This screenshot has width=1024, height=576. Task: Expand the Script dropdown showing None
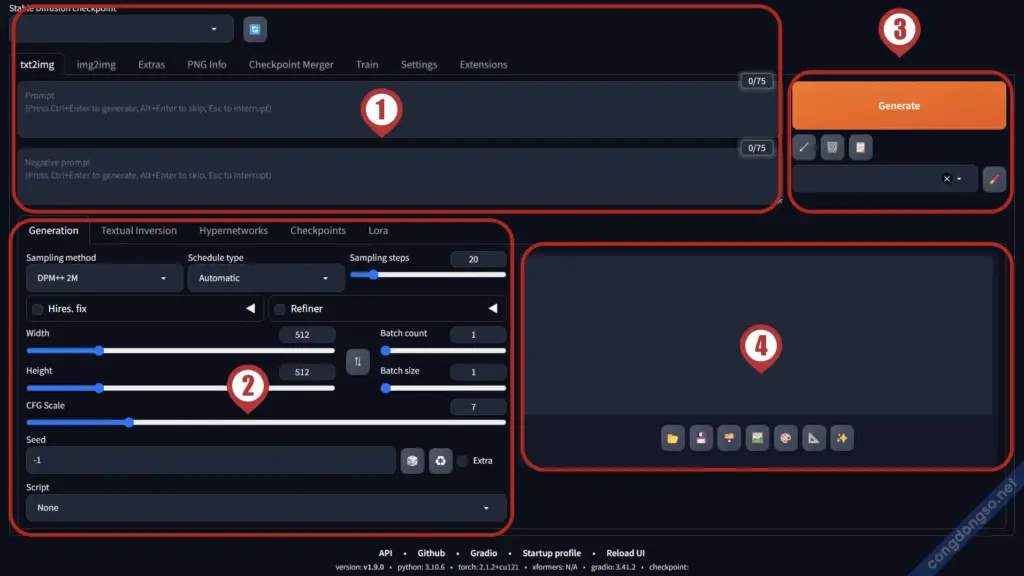click(x=266, y=508)
